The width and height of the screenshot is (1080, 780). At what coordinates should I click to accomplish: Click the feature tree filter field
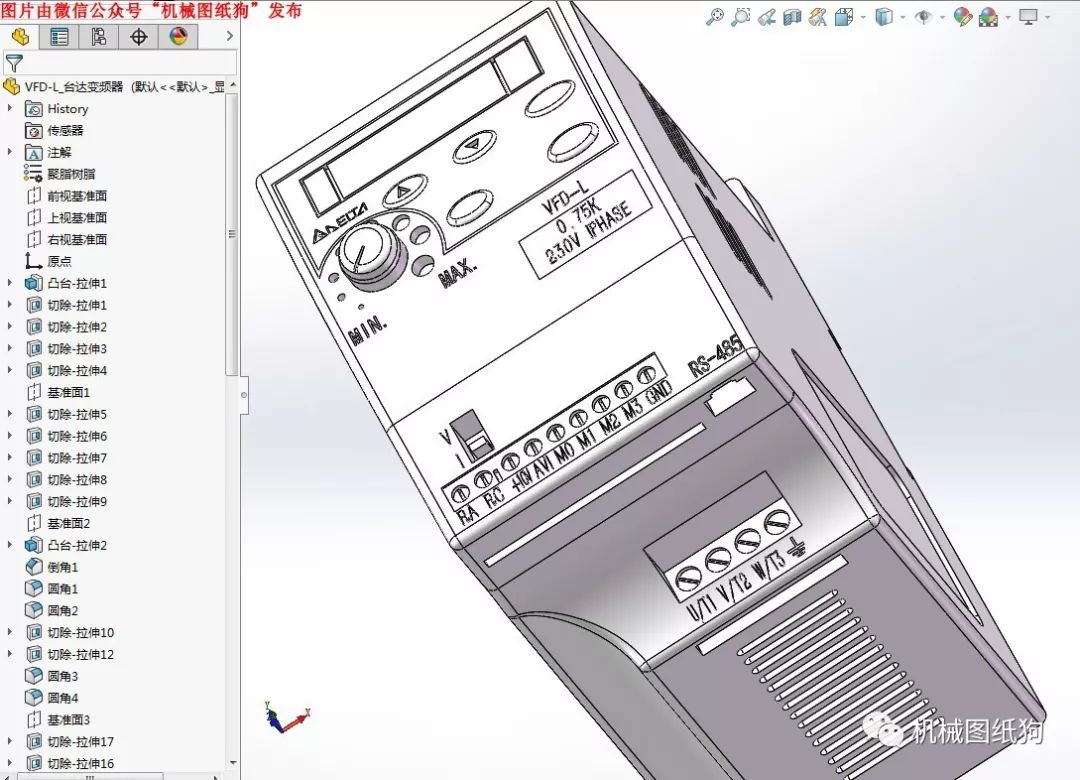[121, 63]
